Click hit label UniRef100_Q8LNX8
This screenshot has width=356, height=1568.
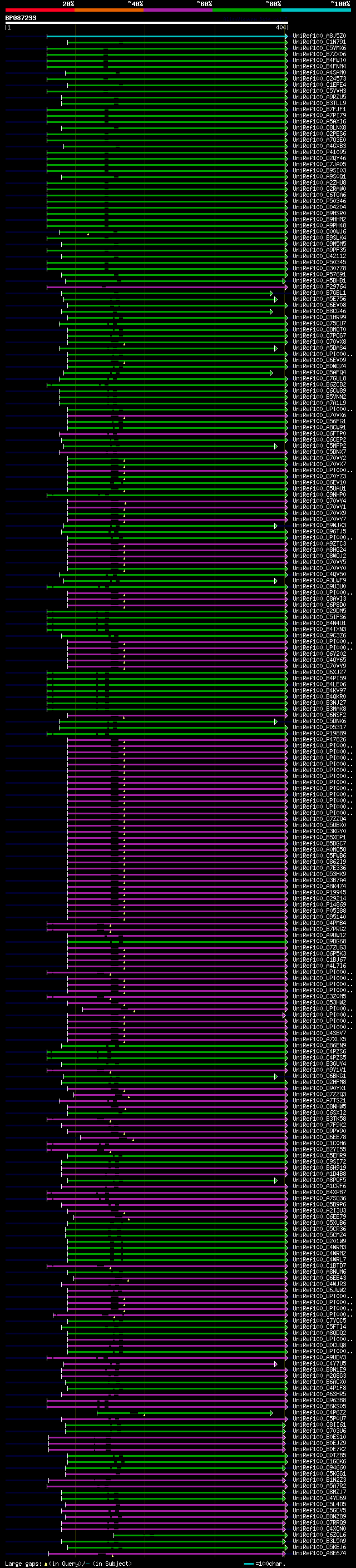tap(319, 128)
